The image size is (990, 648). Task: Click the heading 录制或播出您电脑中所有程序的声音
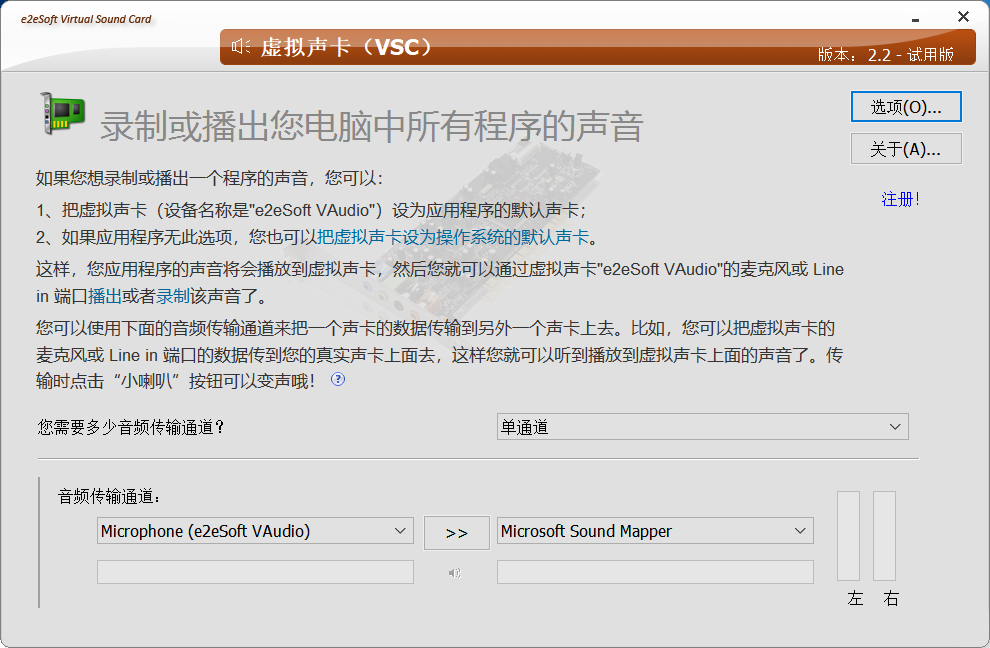pos(372,126)
